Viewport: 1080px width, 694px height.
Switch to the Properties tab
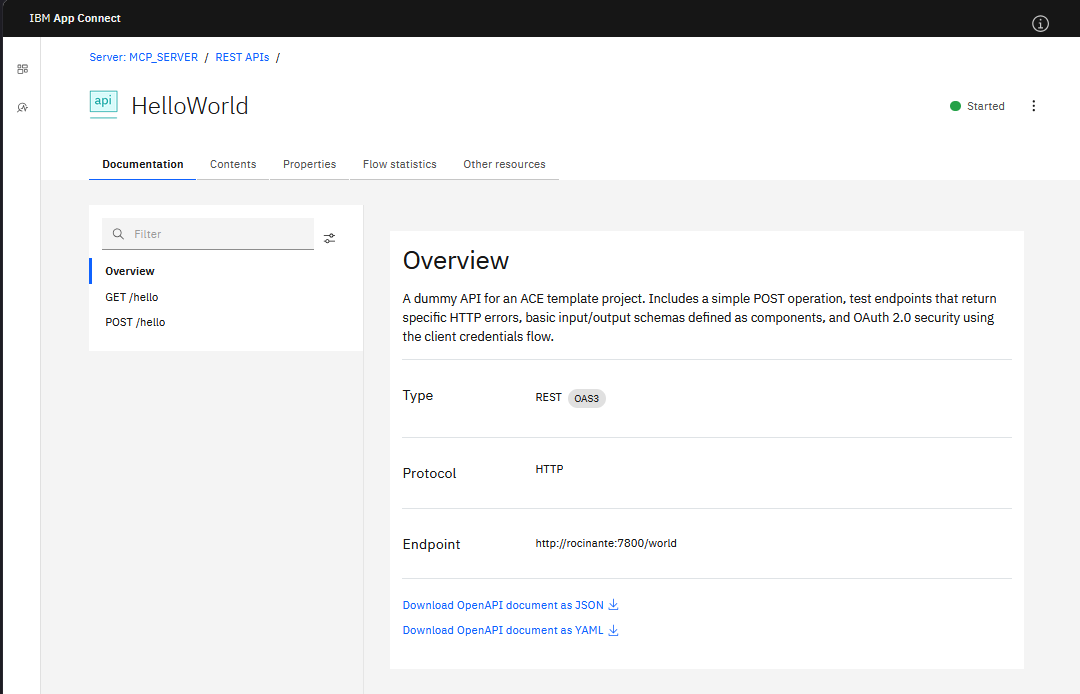pos(309,164)
